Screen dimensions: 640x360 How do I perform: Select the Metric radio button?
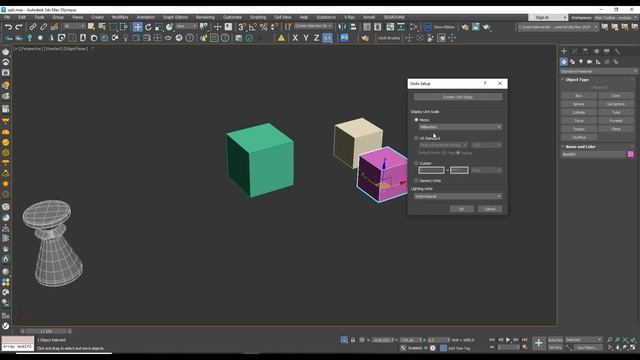tap(416, 120)
